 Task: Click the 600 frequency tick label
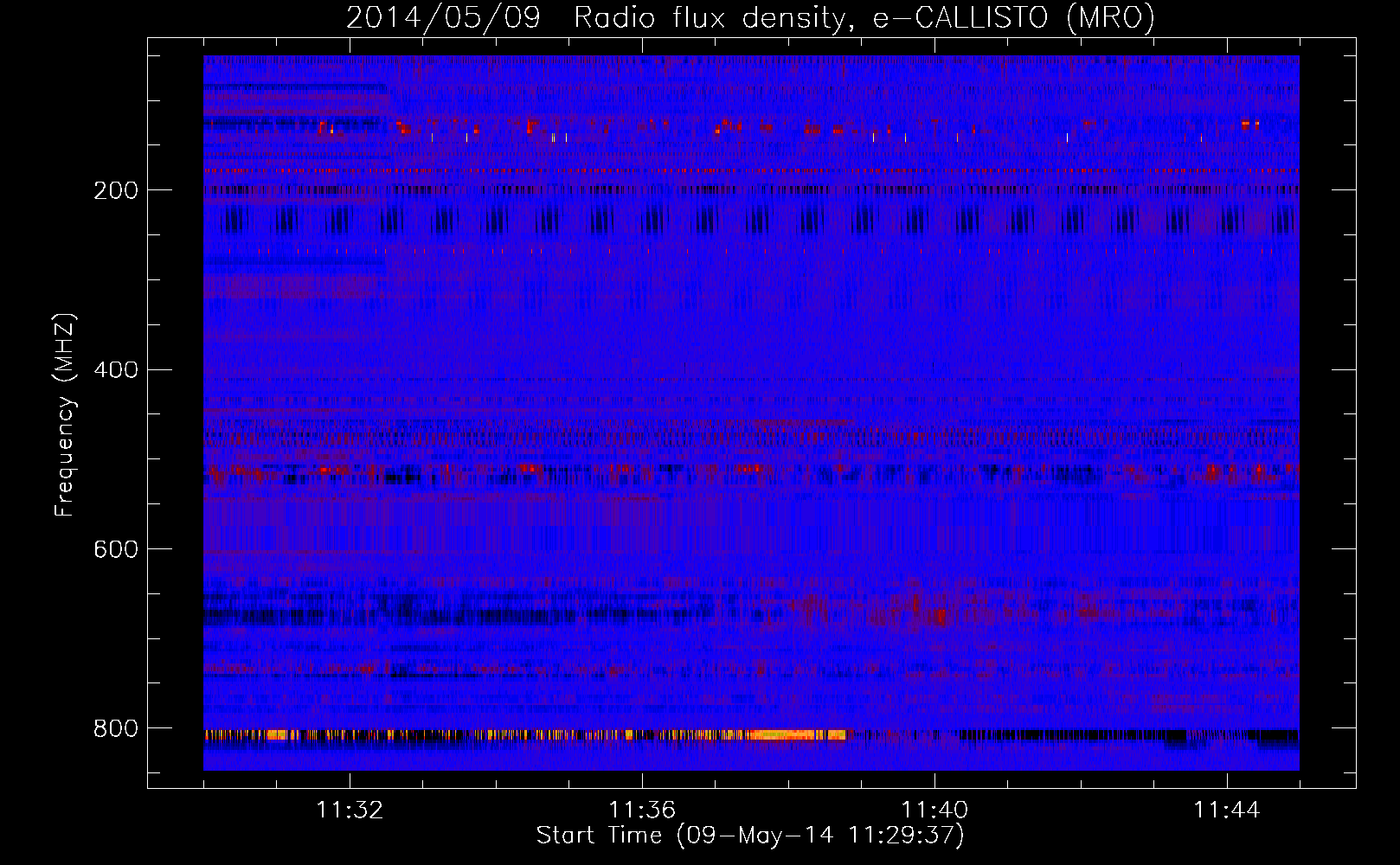click(x=116, y=549)
